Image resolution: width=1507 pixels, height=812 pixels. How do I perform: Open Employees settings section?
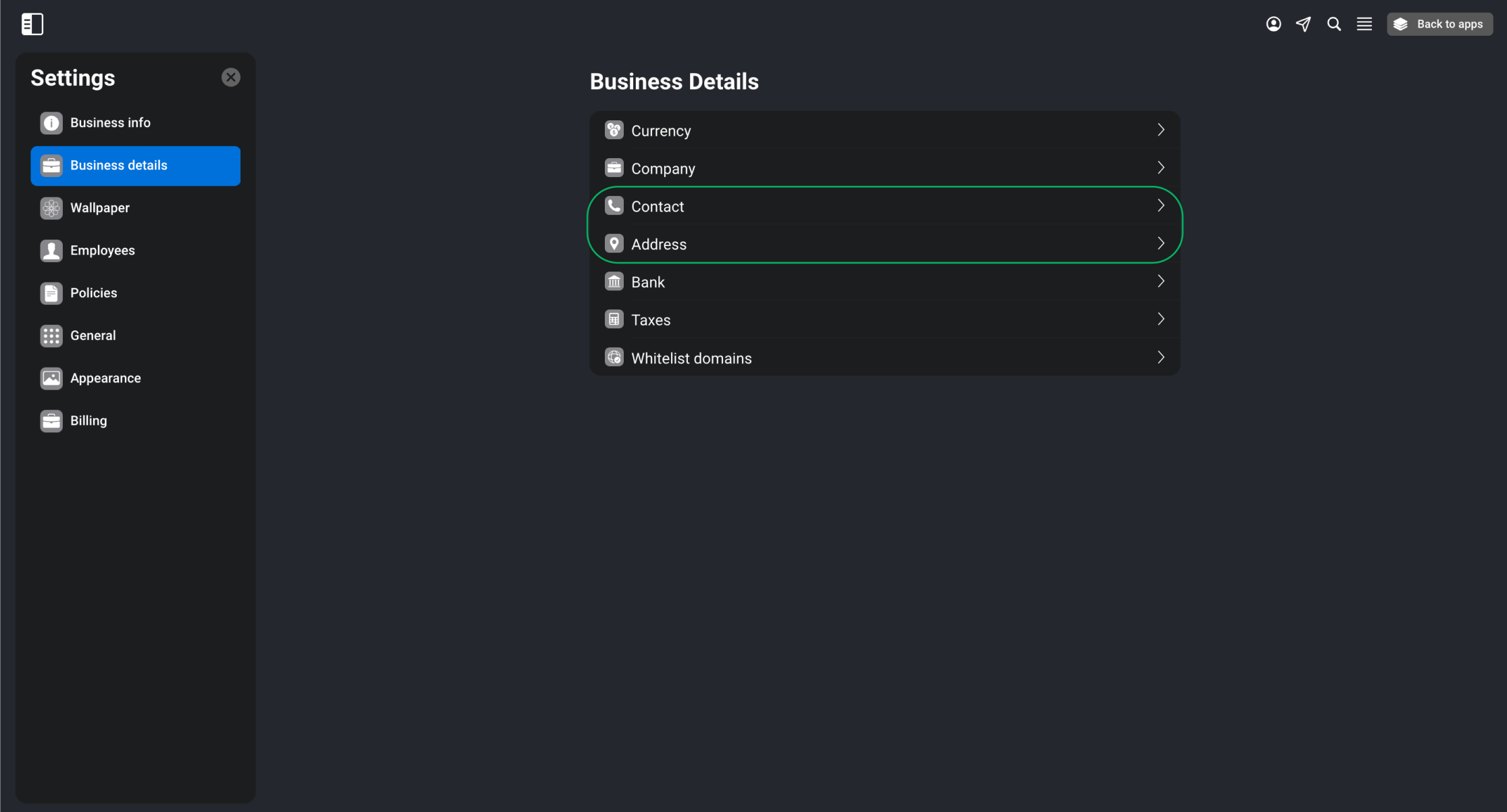tap(135, 251)
